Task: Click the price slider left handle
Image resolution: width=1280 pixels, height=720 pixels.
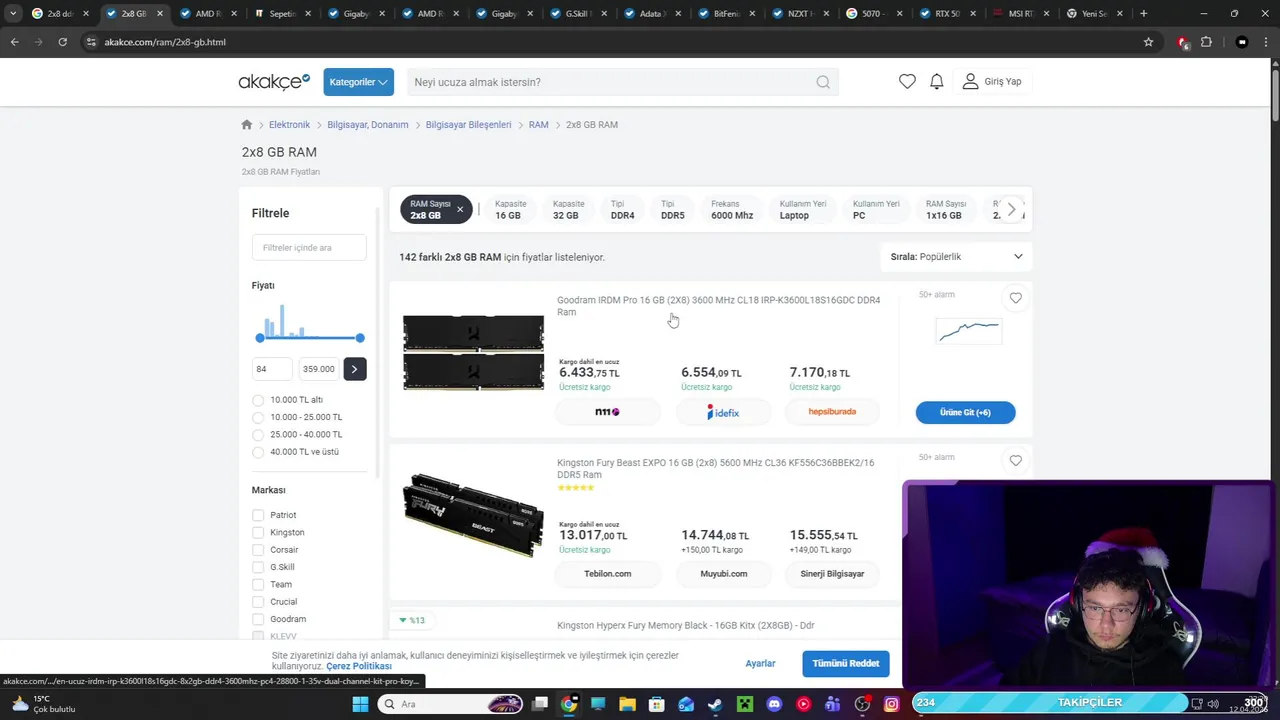Action: (260, 338)
